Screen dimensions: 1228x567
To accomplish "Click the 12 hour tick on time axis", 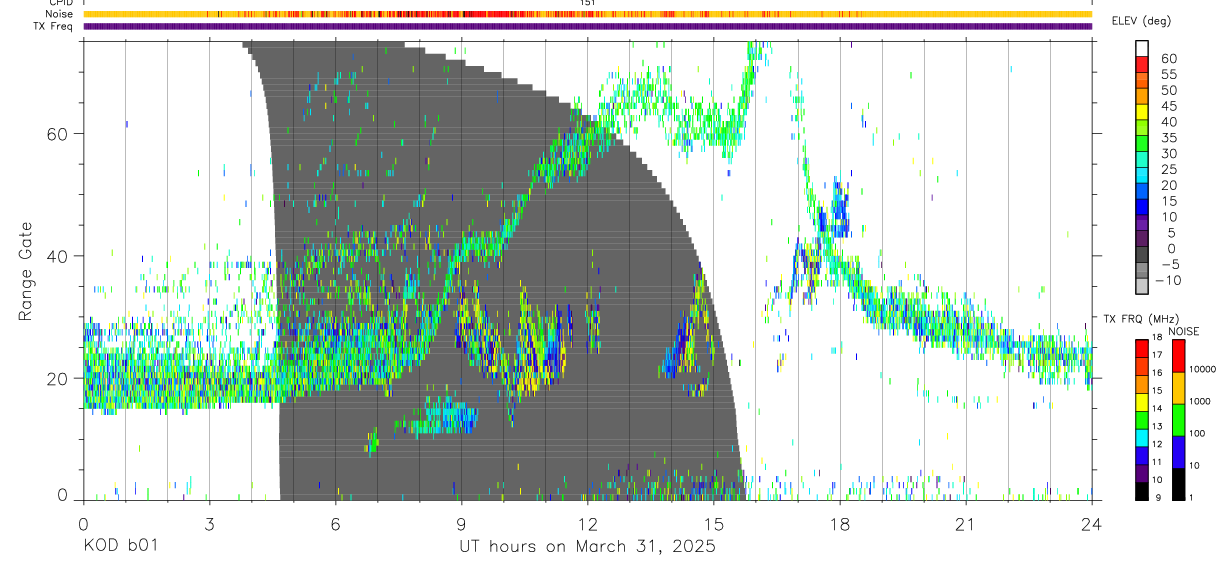I will (588, 523).
